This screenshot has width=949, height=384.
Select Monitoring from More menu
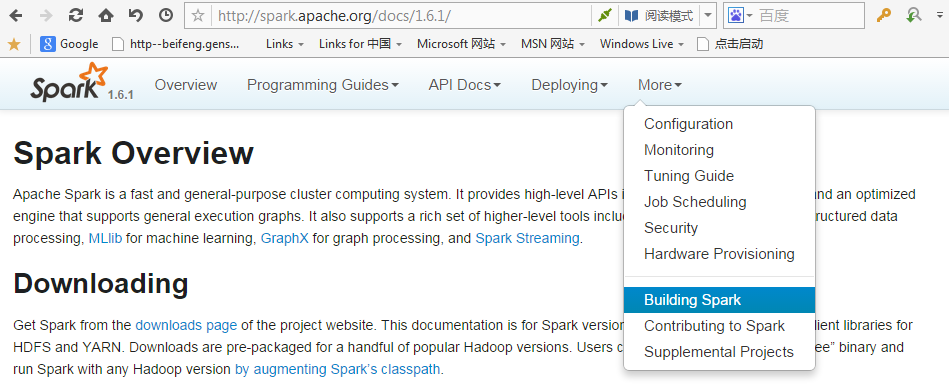[720, 150]
